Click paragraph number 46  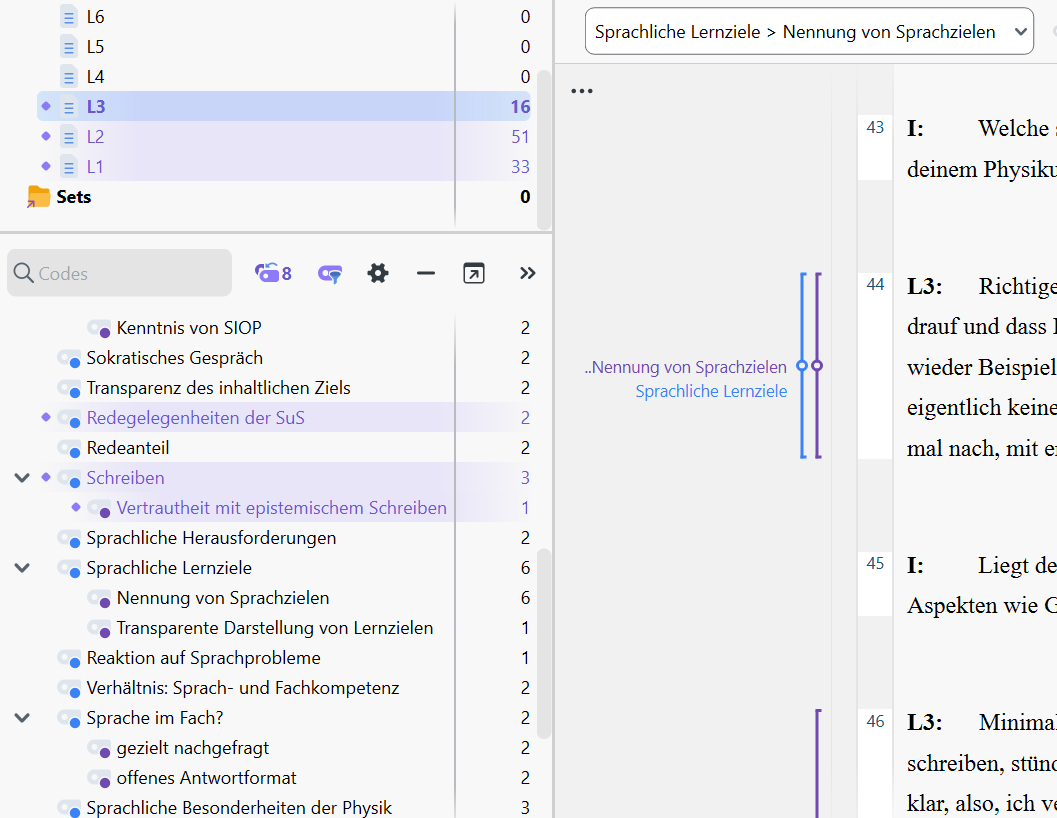[x=875, y=722]
